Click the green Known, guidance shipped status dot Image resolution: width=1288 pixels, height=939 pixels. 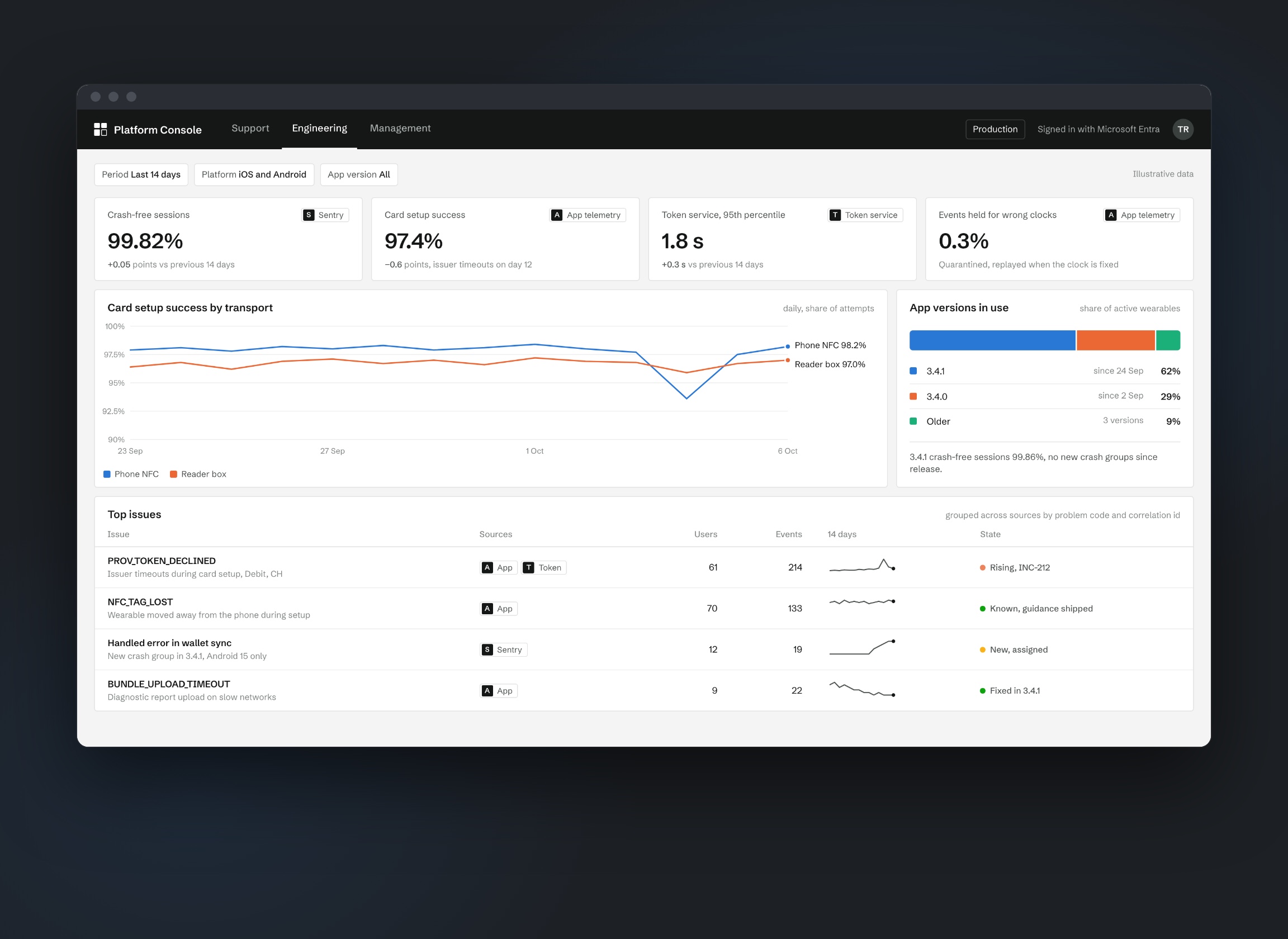click(983, 609)
